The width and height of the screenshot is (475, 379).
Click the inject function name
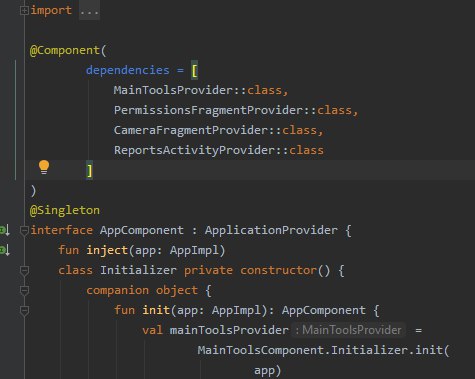click(107, 250)
